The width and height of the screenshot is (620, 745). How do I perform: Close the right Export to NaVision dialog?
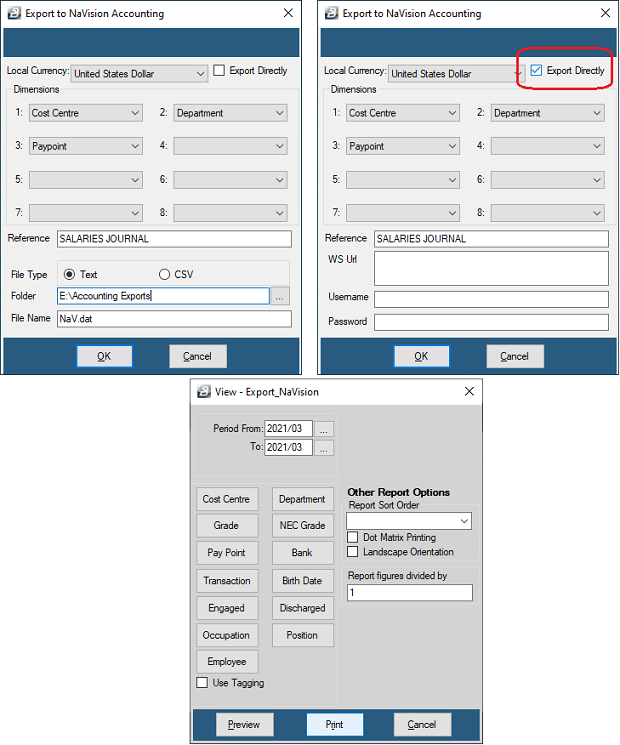pos(605,13)
